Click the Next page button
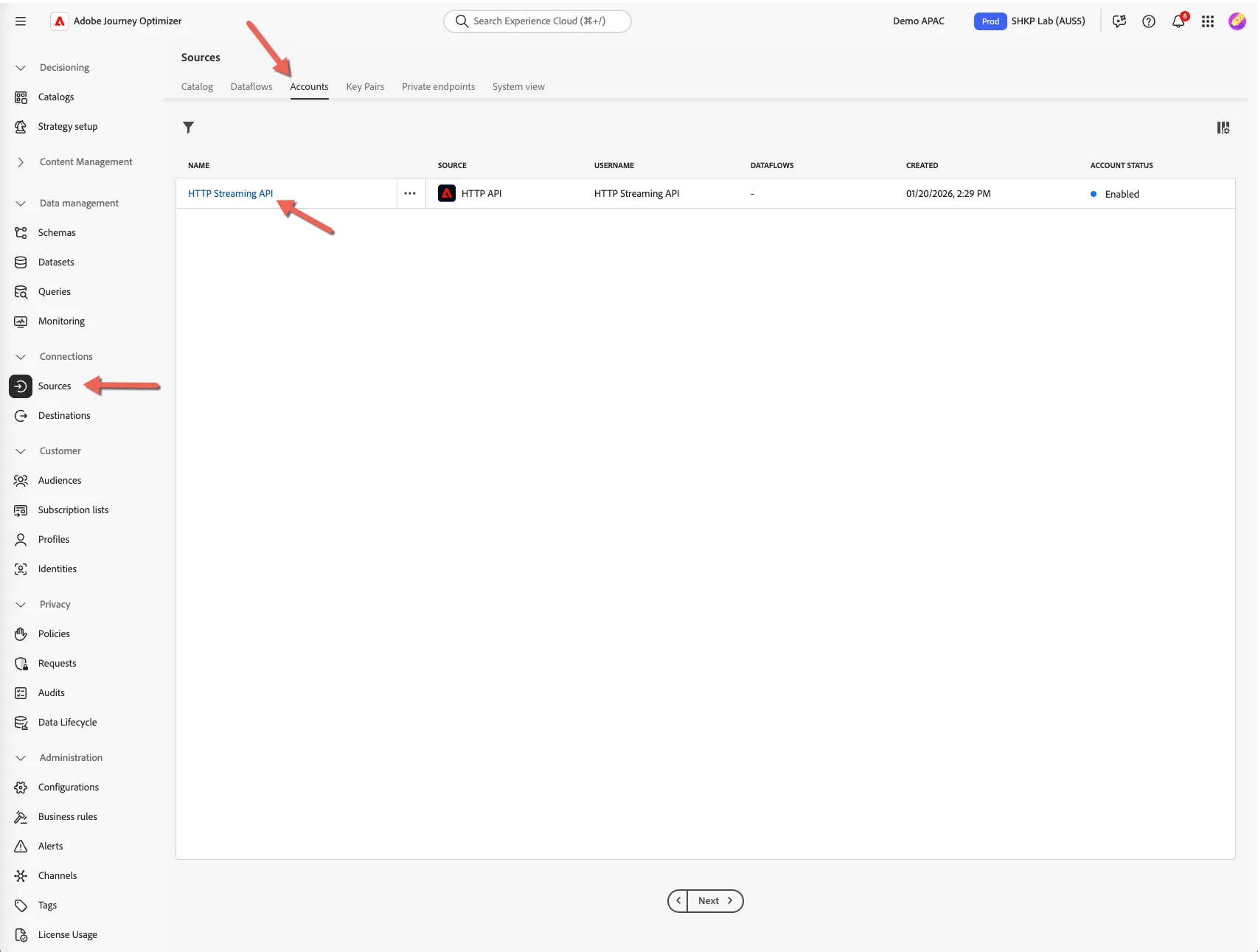The height and width of the screenshot is (952, 1258). click(x=715, y=900)
